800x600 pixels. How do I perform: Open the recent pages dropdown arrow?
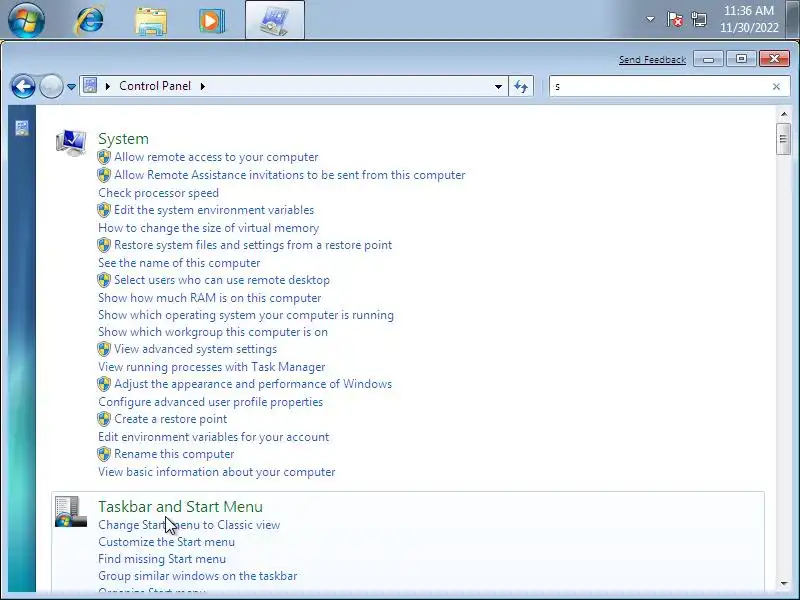click(71, 87)
